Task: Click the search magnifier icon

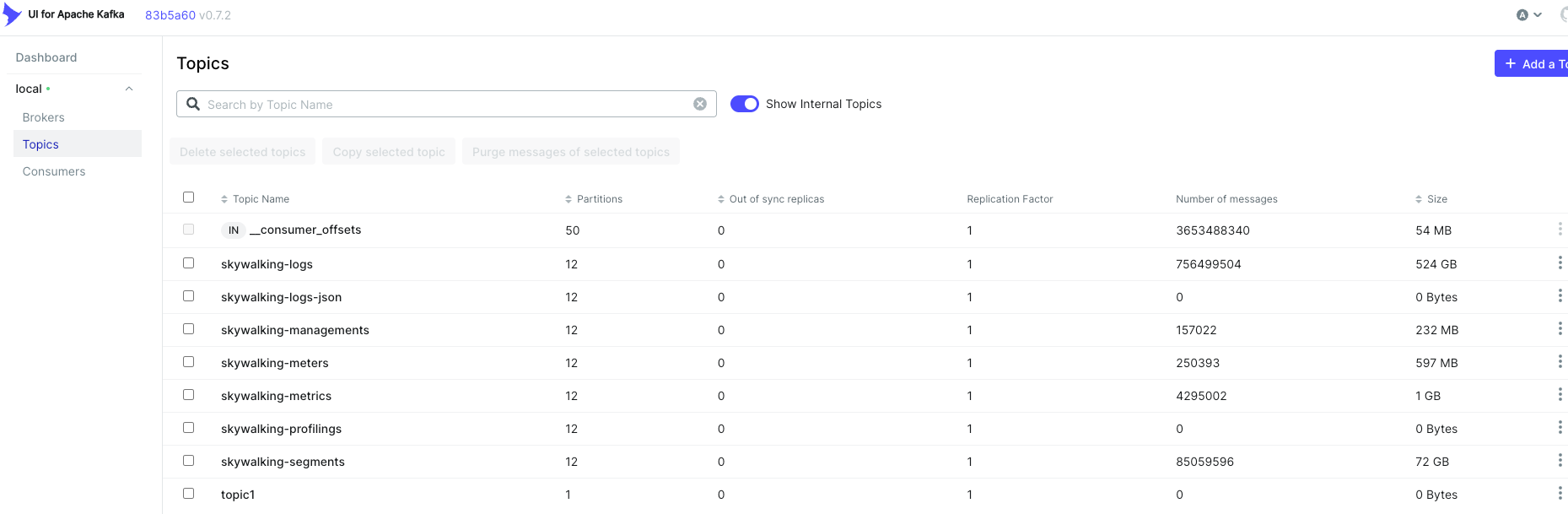Action: (x=193, y=104)
